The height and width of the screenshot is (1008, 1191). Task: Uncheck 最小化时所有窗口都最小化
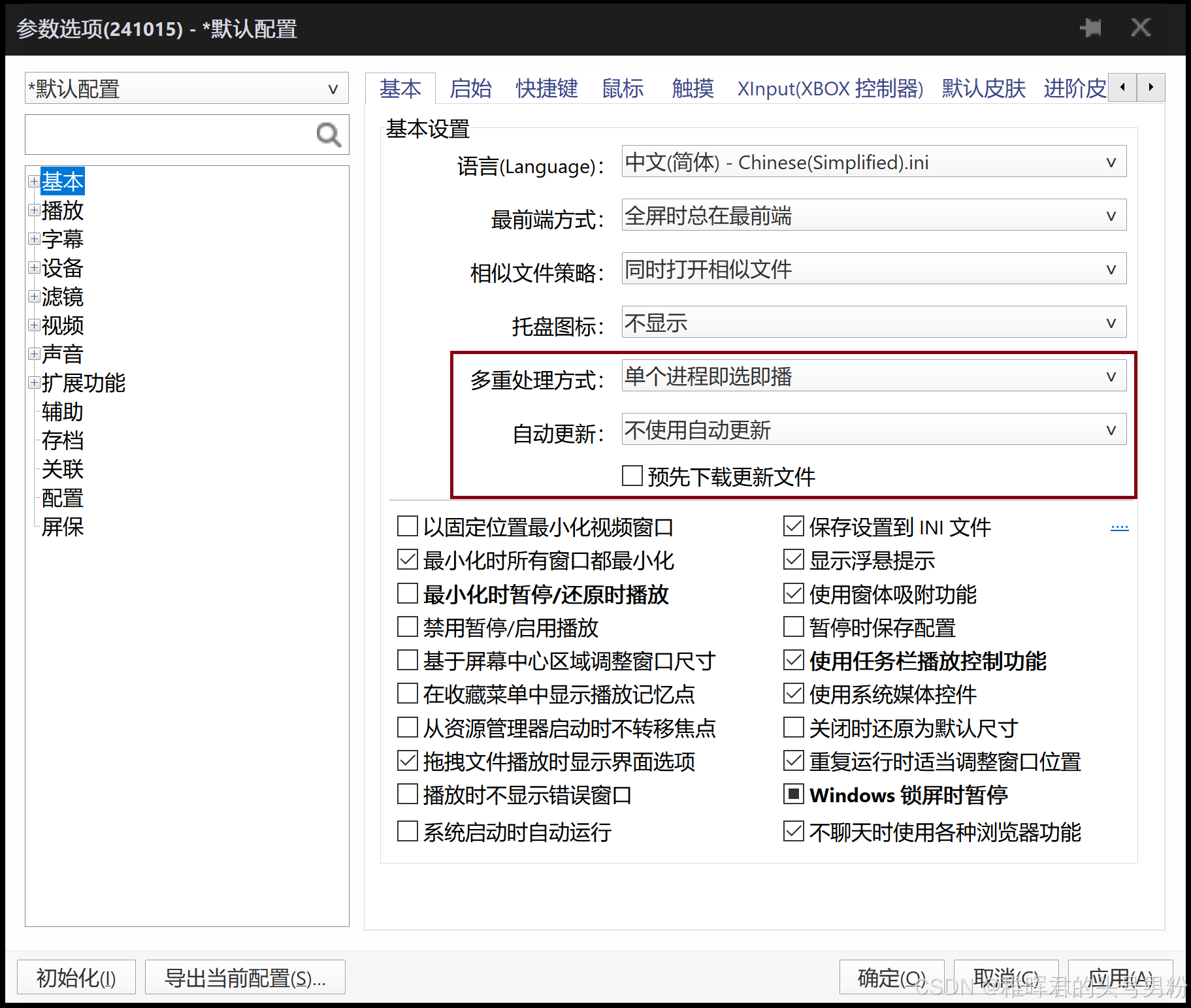(x=408, y=559)
